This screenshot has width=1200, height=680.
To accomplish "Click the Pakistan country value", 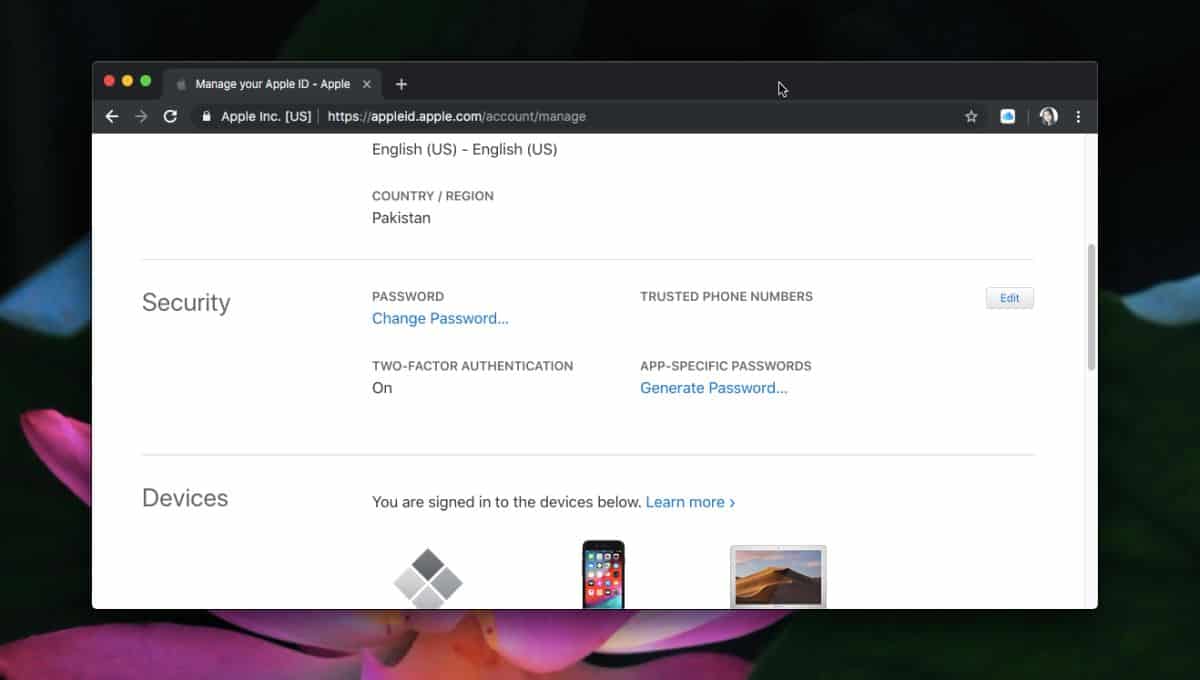I will pos(401,218).
